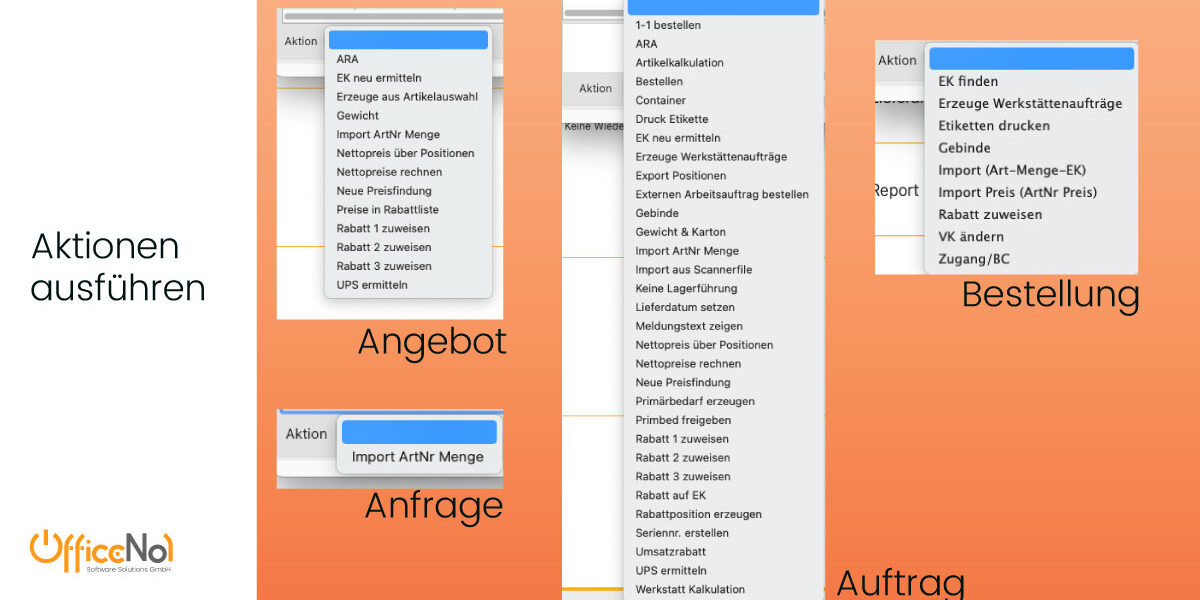Select EK finden in Bestellung menu
Screen dimensions: 1200x600
coord(968,82)
